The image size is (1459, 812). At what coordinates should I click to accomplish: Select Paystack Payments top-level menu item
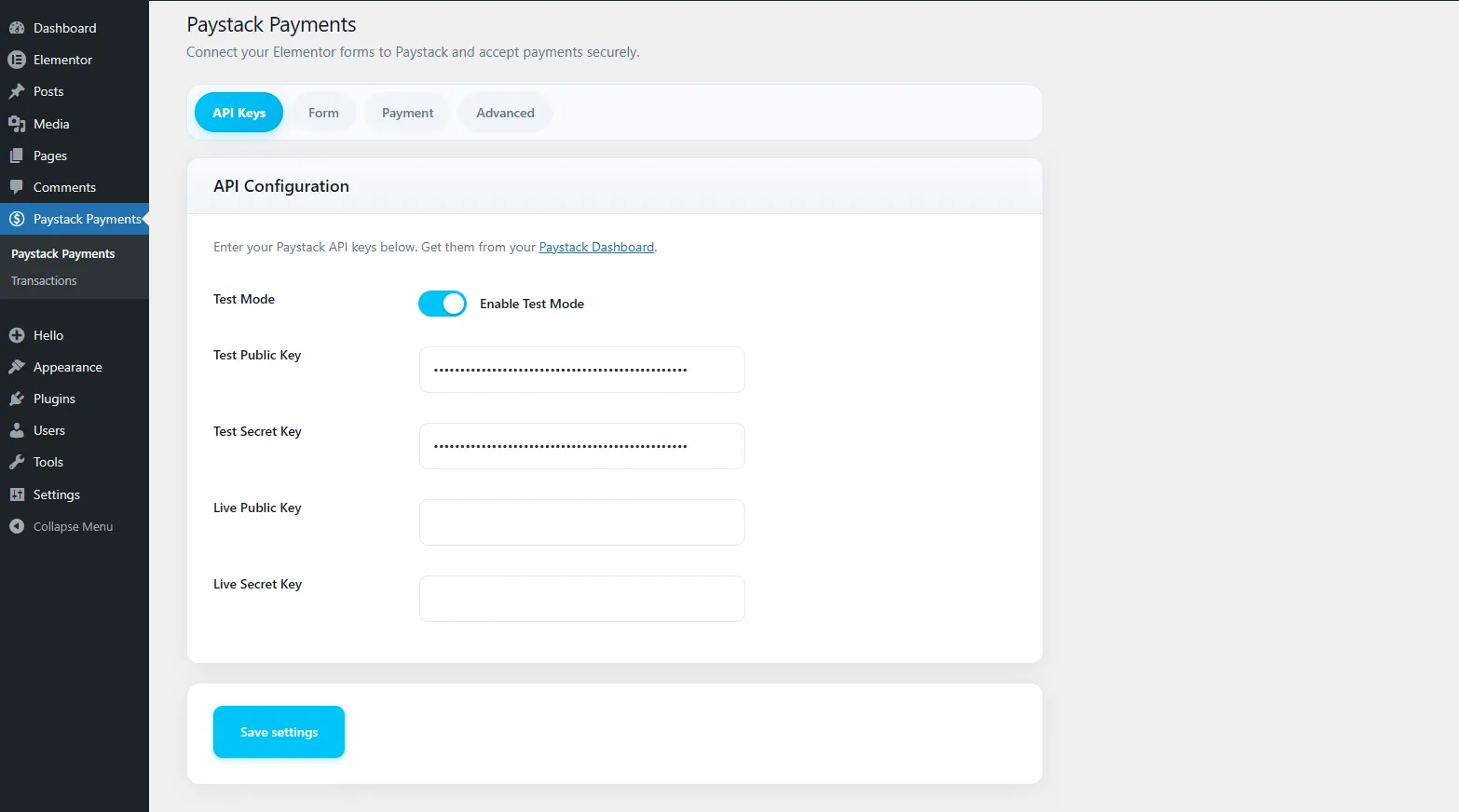coord(75,219)
